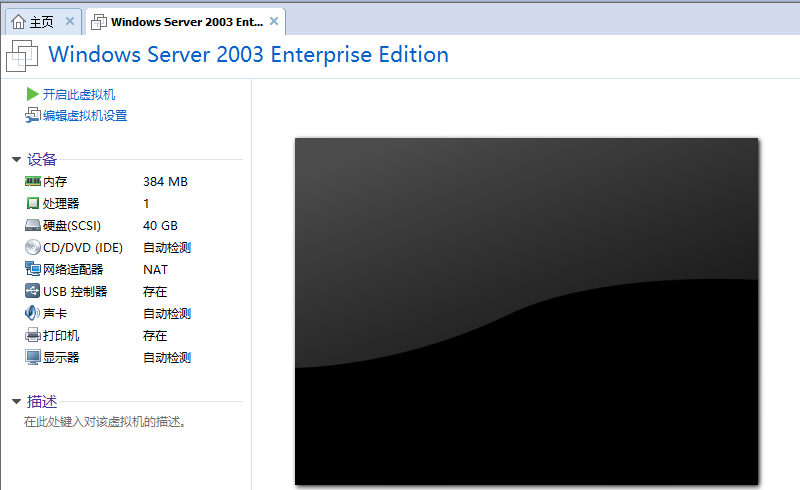800x490 pixels.
Task: Select the Windows Server 2003 Ent... tab
Action: [x=186, y=22]
